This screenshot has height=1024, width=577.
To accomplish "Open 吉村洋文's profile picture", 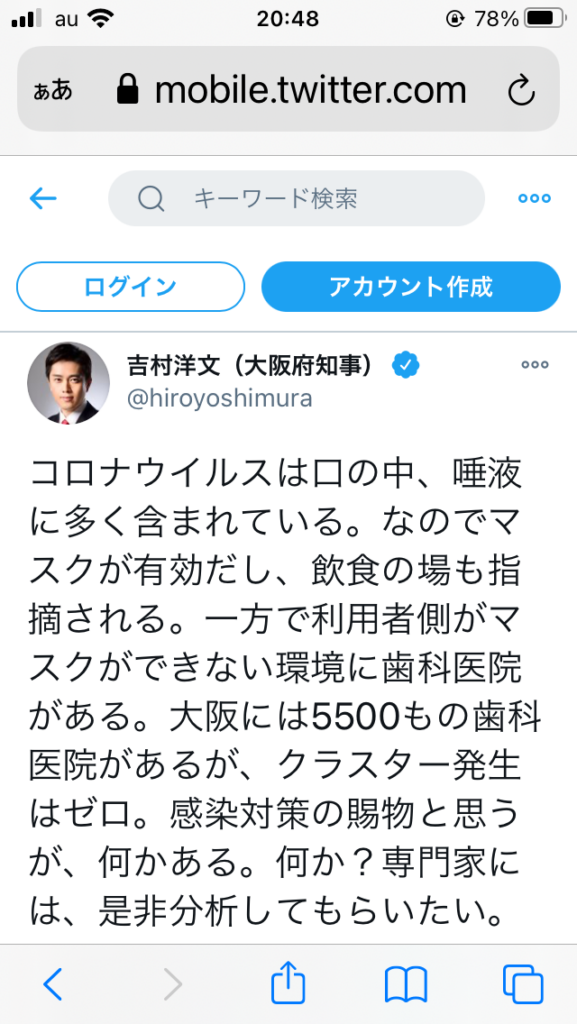I will (x=68, y=383).
